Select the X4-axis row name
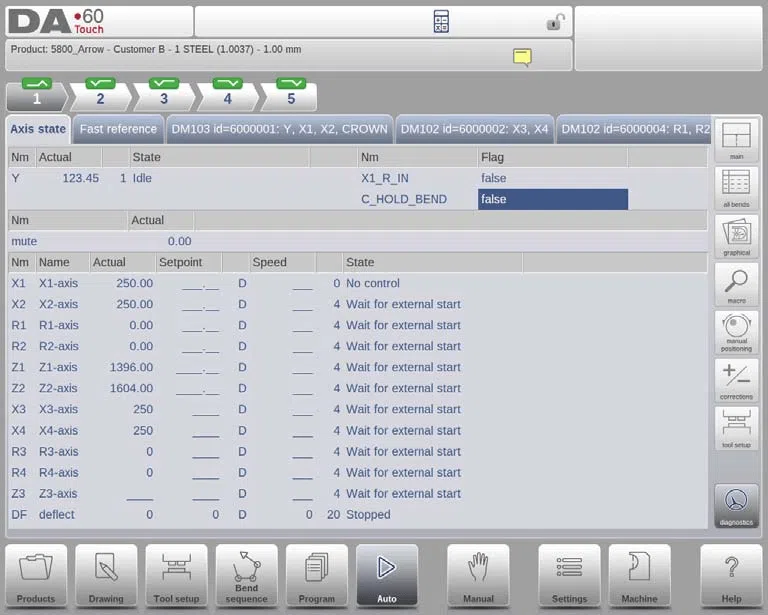The image size is (768, 615). pos(58,431)
